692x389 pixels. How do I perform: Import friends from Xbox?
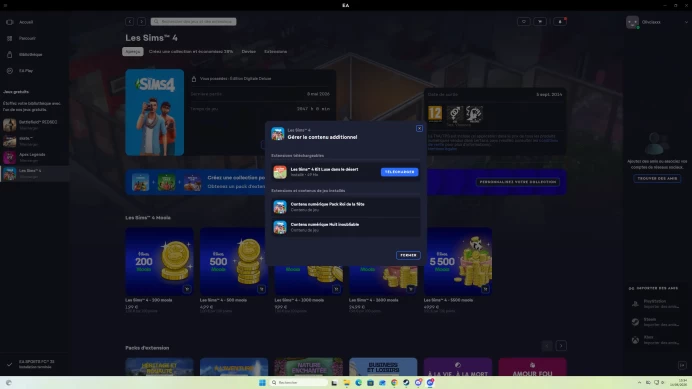pyautogui.click(x=656, y=340)
